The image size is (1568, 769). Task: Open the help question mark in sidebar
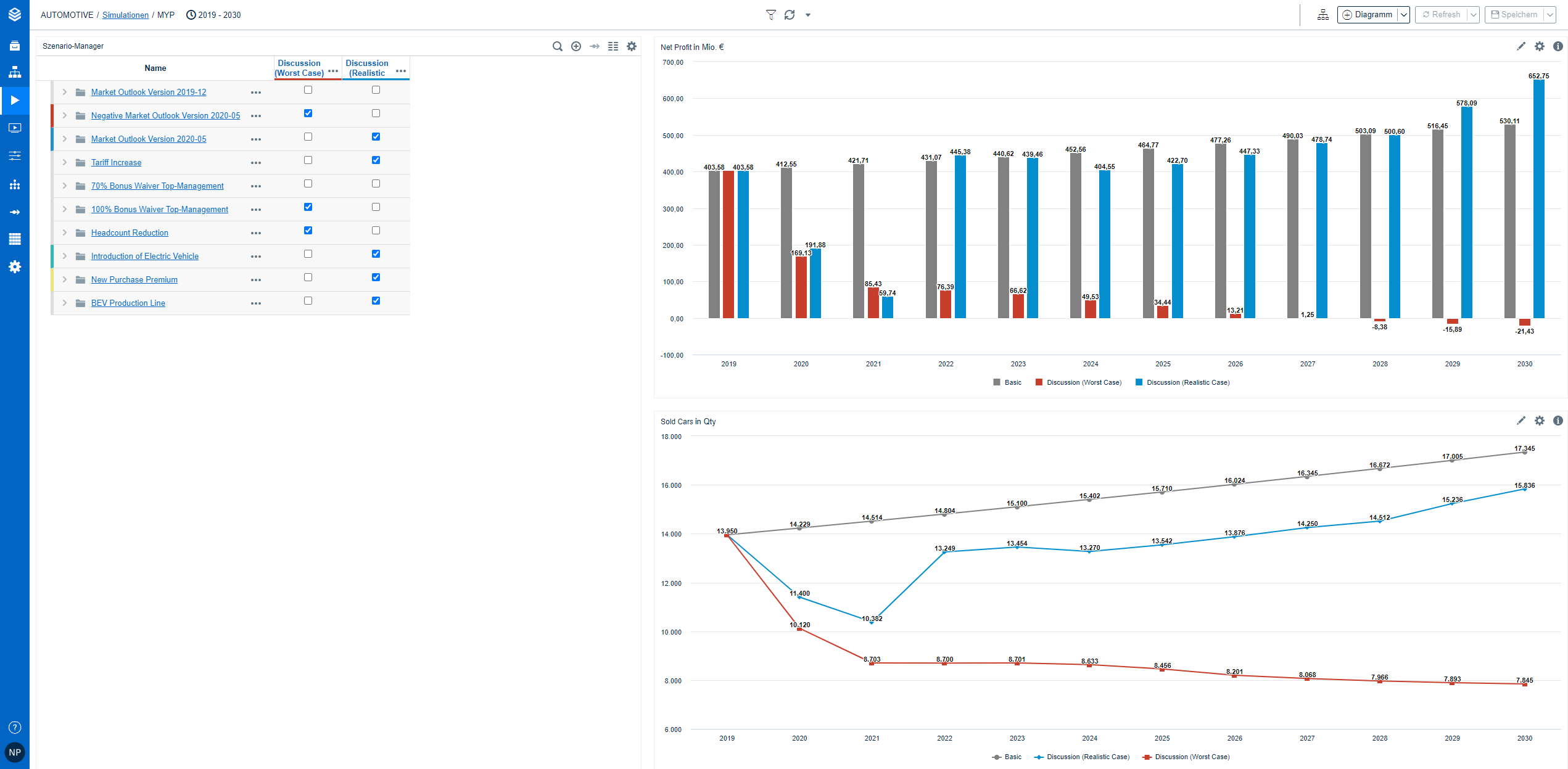[15, 727]
